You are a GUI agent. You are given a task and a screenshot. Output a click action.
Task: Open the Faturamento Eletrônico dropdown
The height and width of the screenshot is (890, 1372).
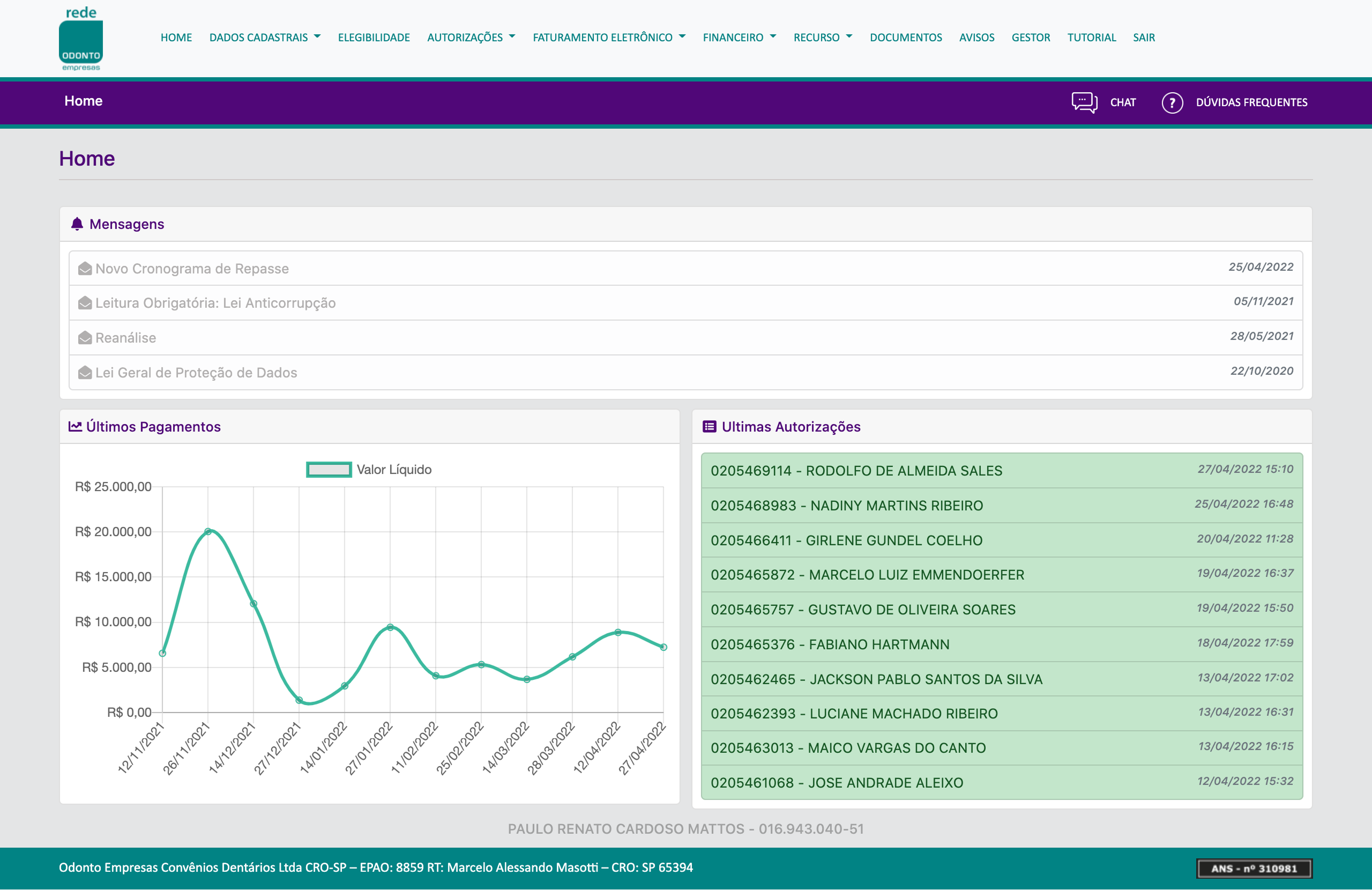click(x=609, y=38)
